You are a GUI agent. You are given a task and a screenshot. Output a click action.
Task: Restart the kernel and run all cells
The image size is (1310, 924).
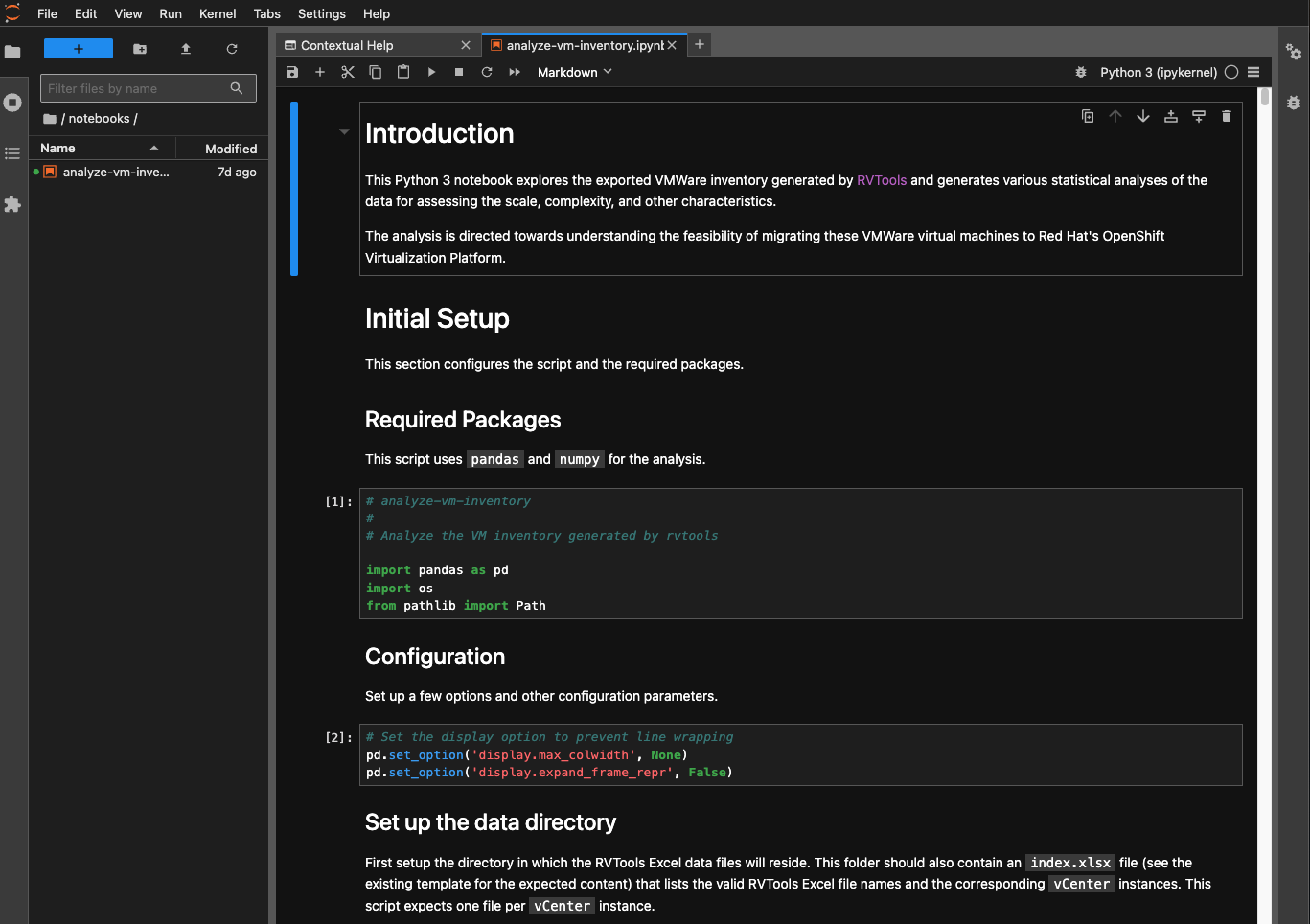coord(514,71)
